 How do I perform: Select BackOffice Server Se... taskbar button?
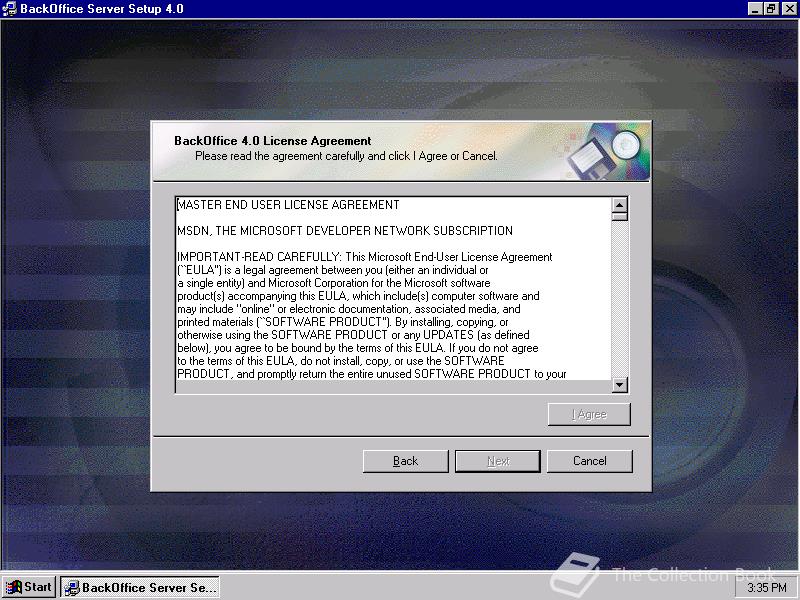coord(140,587)
